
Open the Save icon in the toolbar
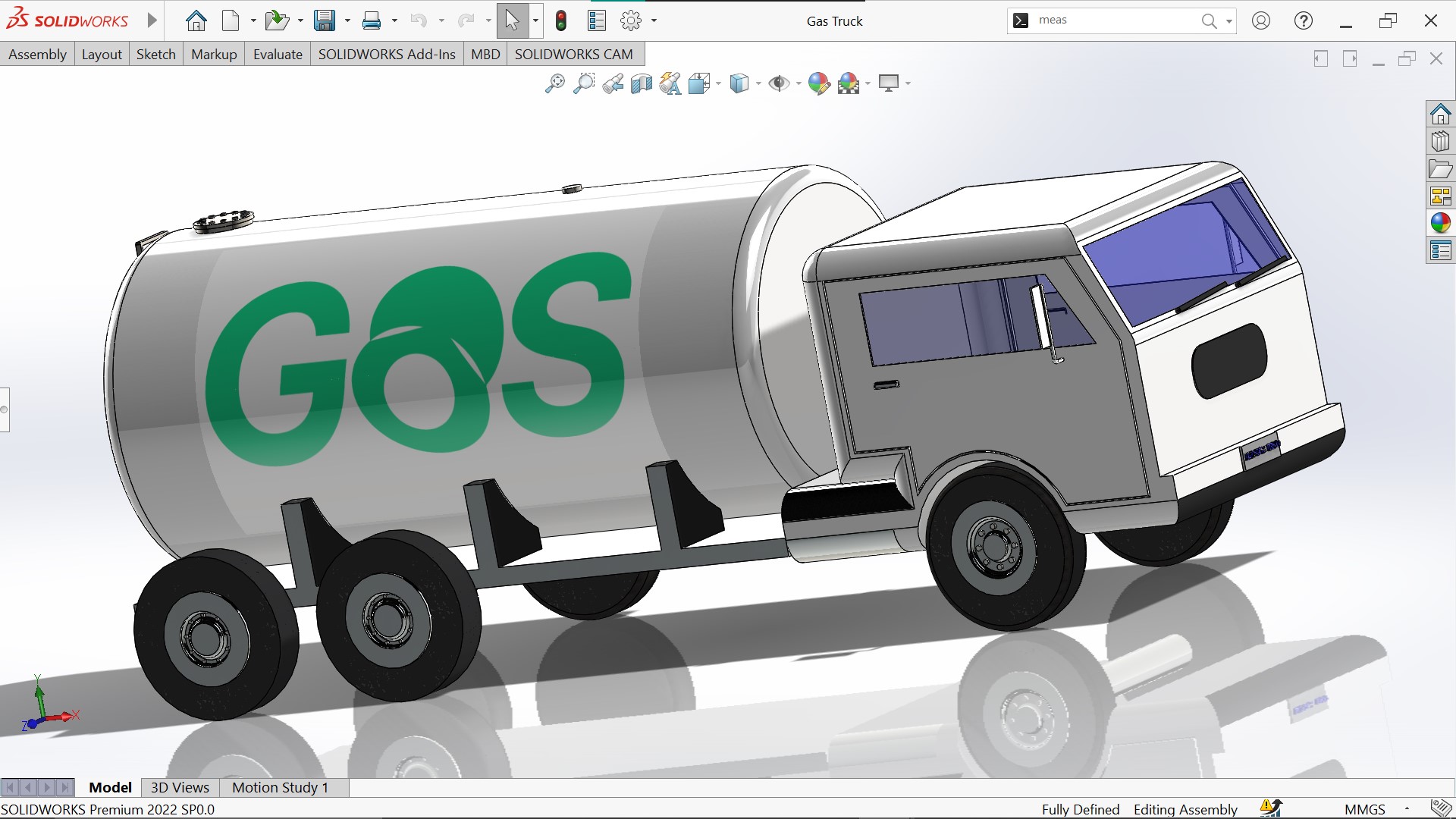coord(325,21)
